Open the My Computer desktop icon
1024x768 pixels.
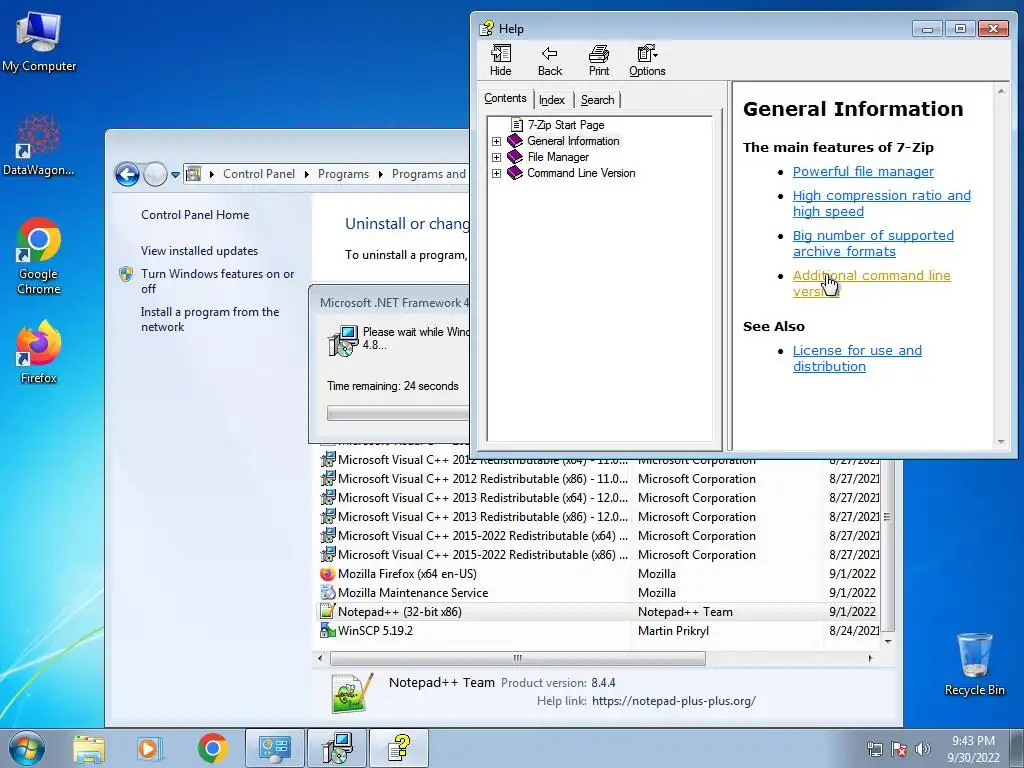pyautogui.click(x=39, y=42)
